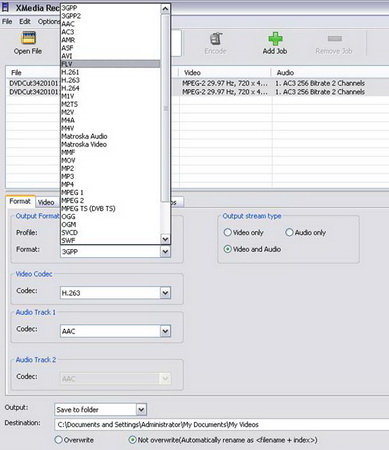The image size is (389, 450).
Task: Select ASF in the format list
Action: [110, 48]
